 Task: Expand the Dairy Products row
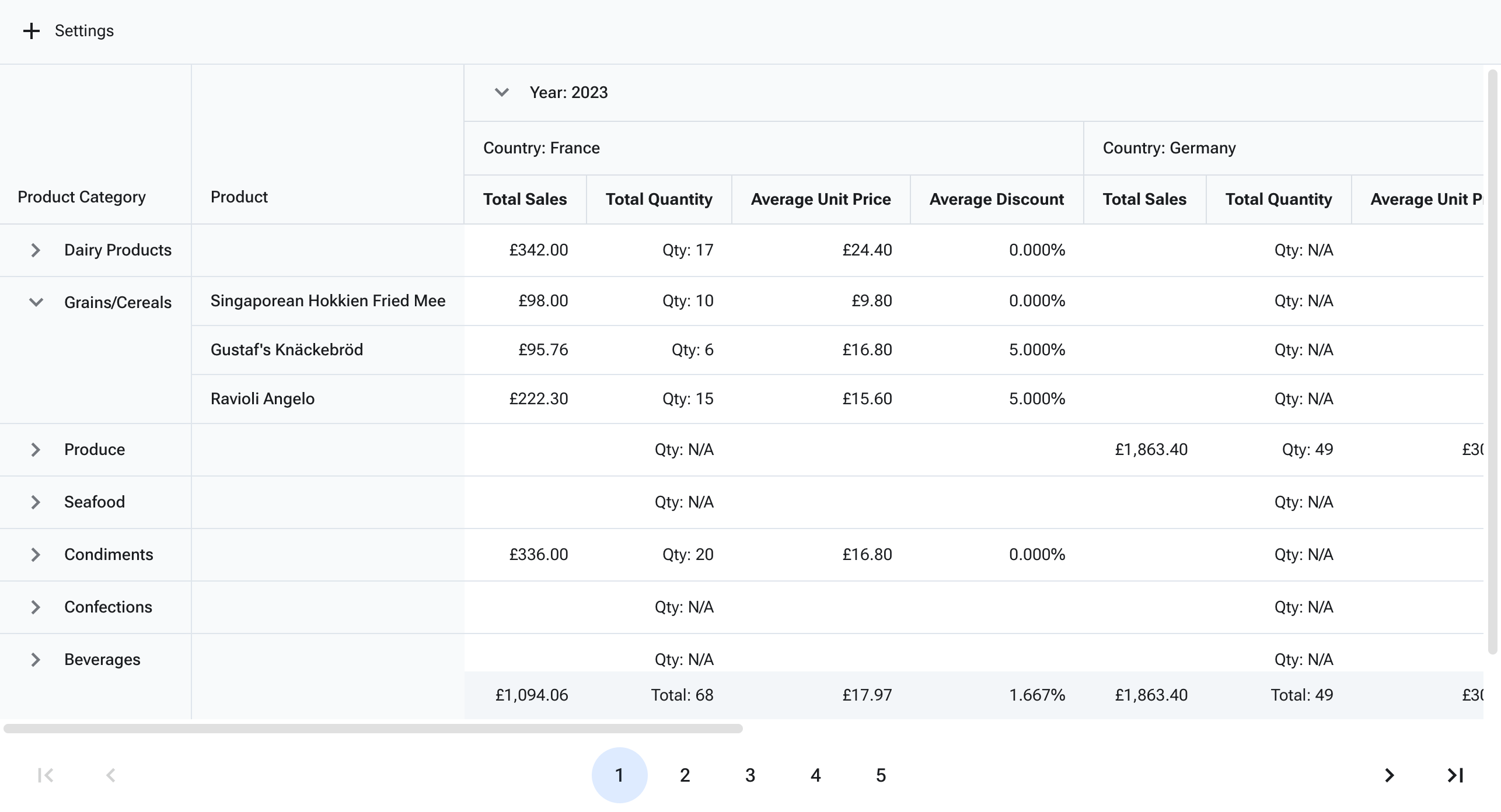pyautogui.click(x=36, y=250)
